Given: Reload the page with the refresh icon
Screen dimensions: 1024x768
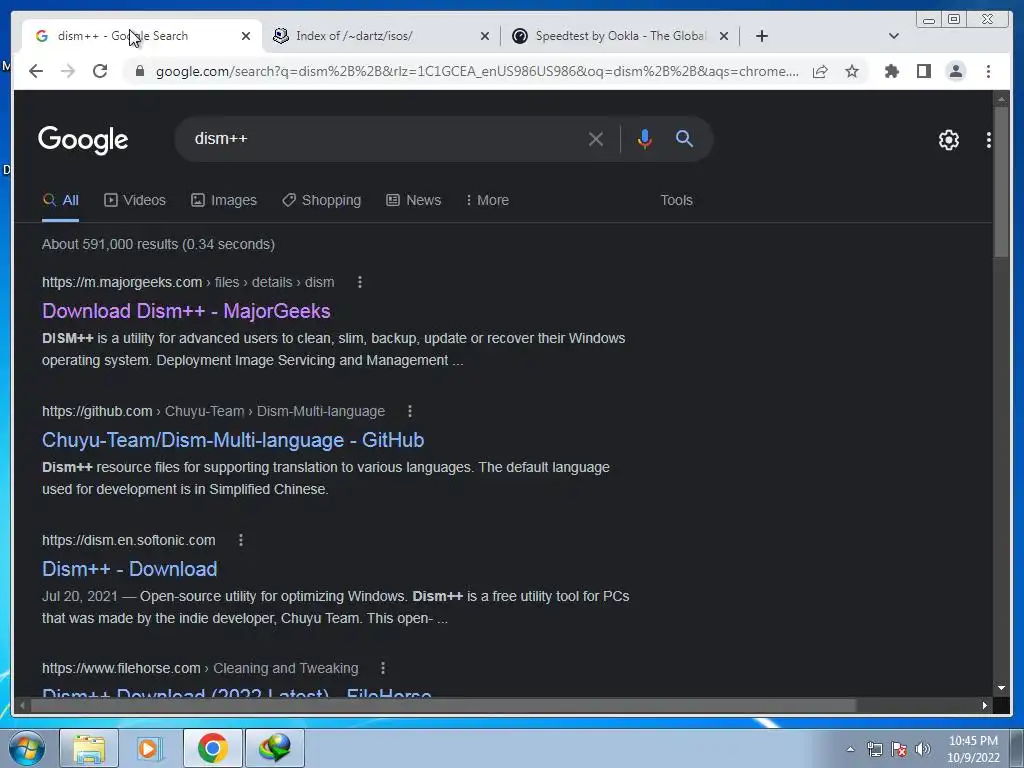Looking at the screenshot, I should 100,71.
